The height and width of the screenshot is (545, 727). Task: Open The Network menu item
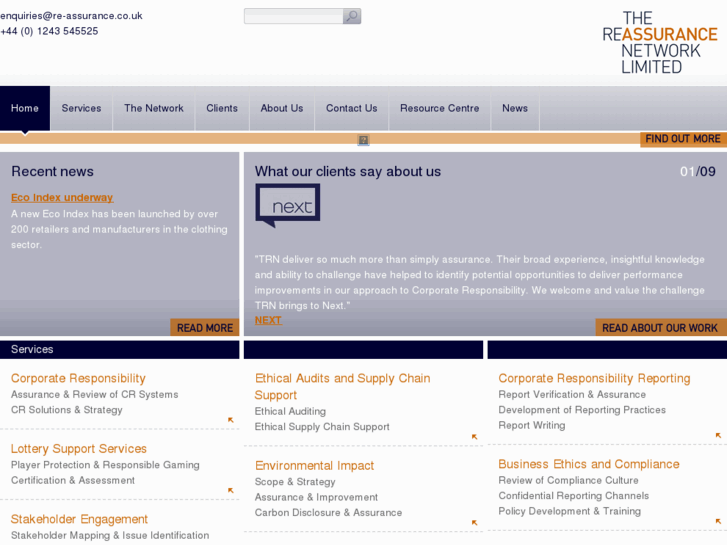pyautogui.click(x=154, y=108)
